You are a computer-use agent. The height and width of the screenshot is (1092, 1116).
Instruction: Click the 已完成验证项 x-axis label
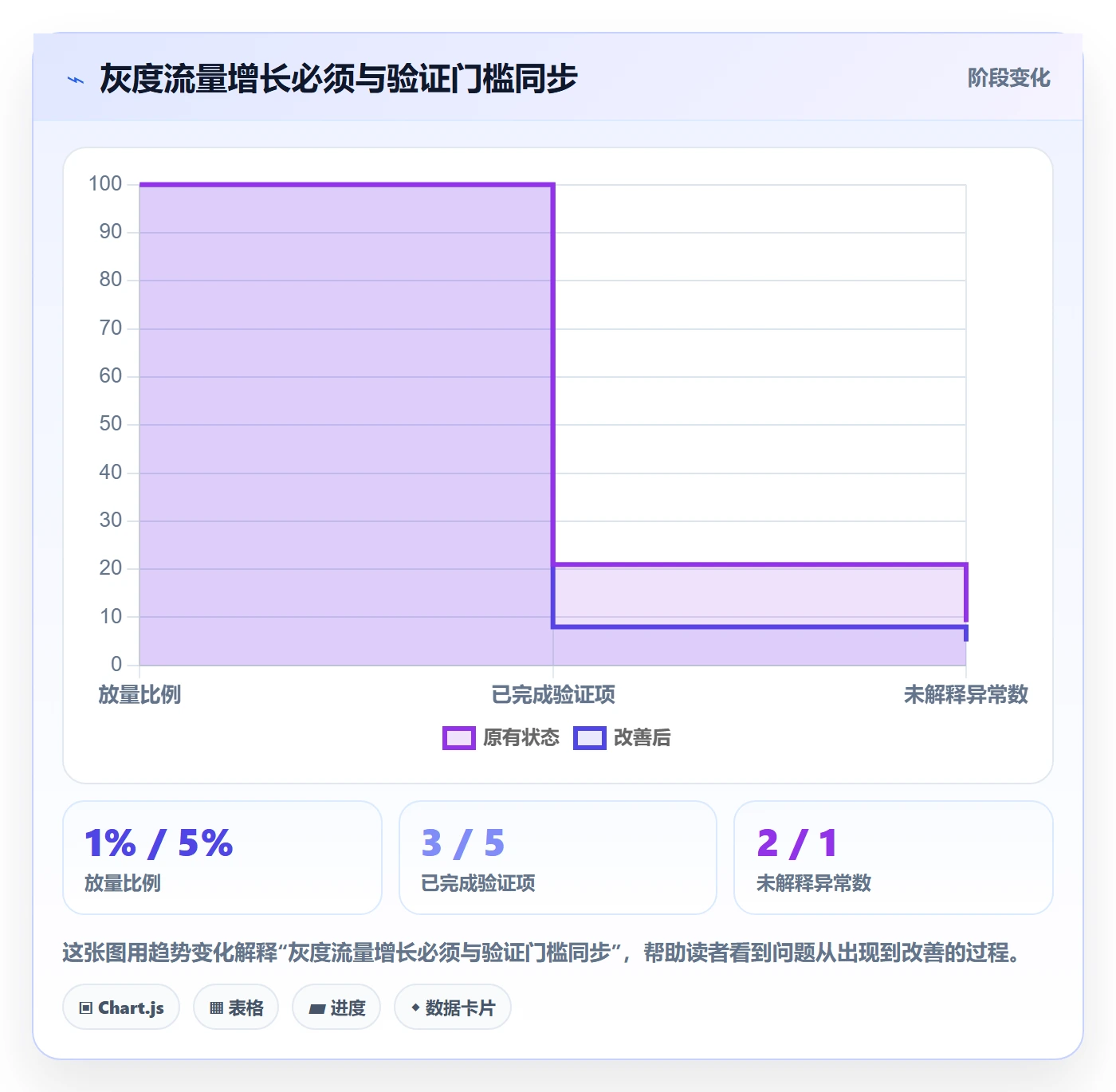553,695
